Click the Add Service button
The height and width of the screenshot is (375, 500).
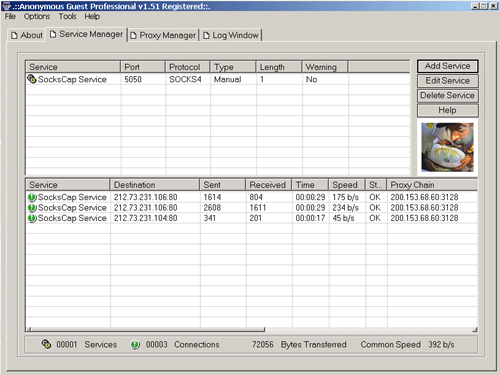coord(447,66)
